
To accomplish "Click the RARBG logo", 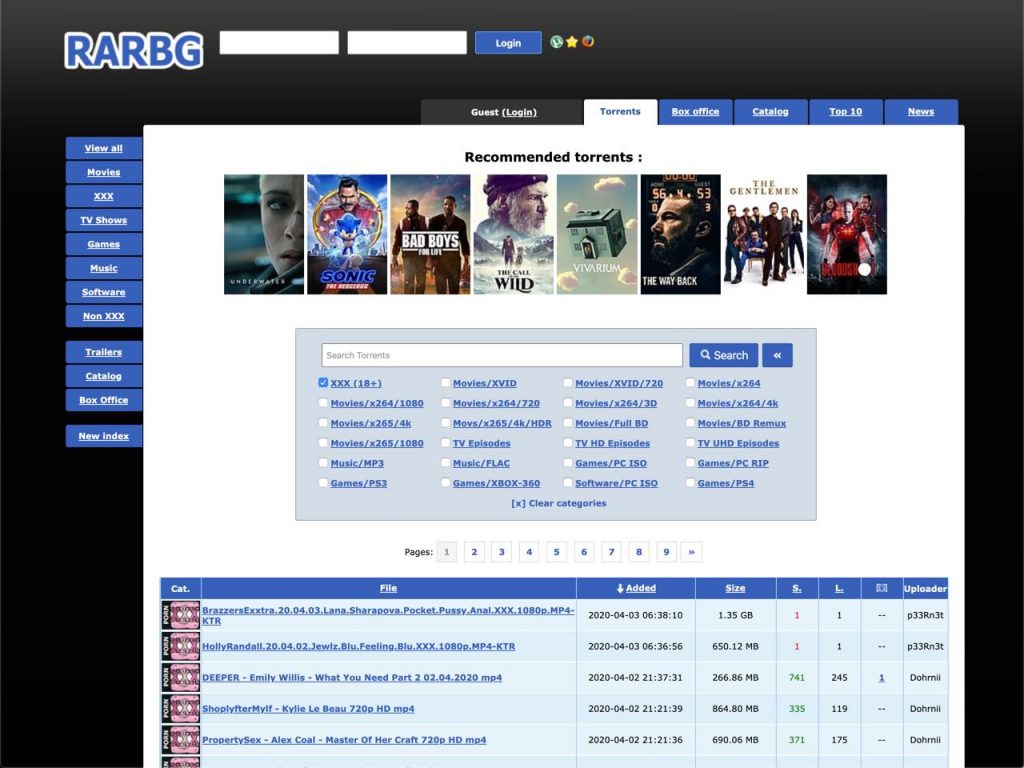I will 134,50.
